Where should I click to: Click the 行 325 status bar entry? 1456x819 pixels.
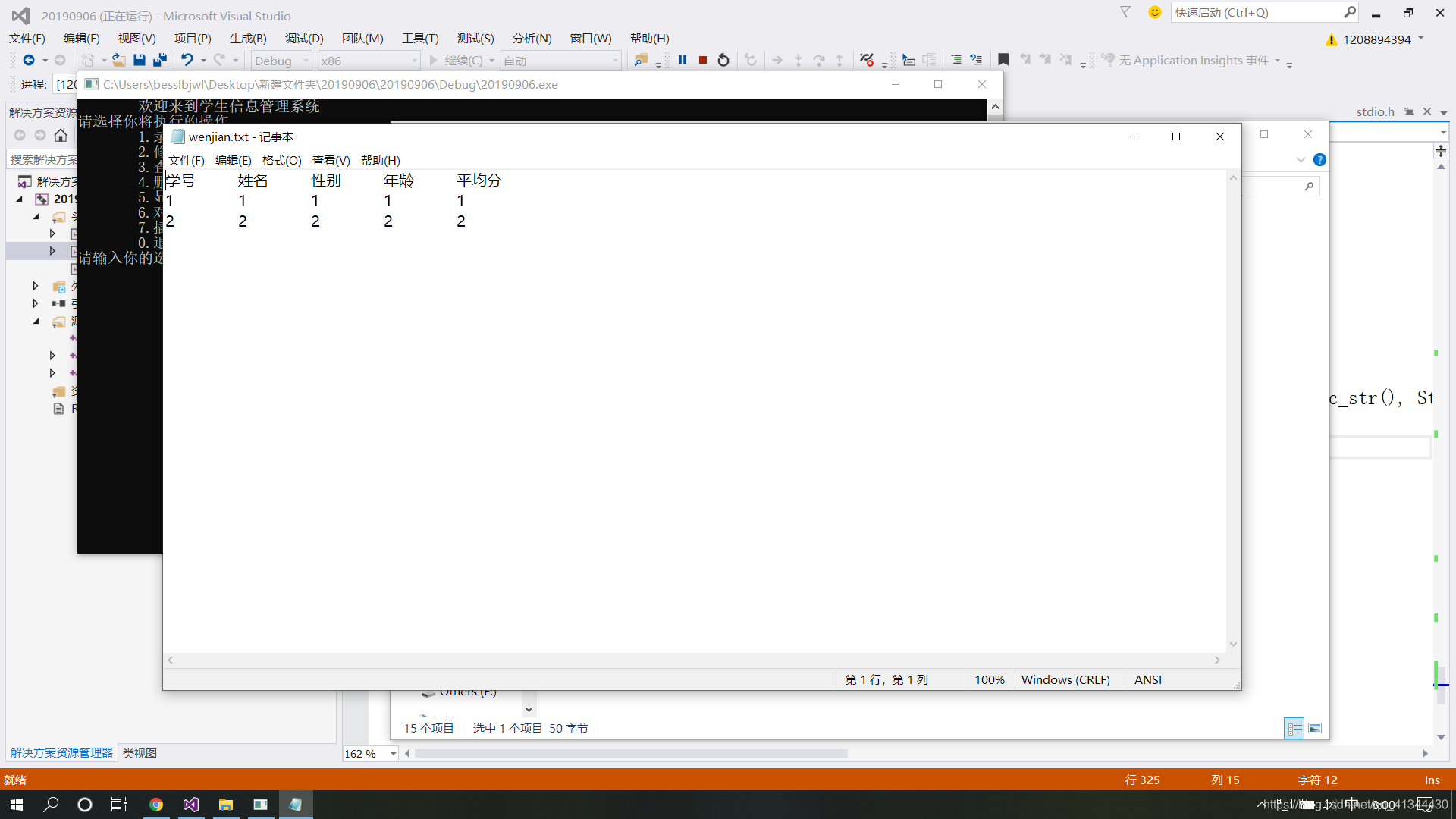point(1142,780)
